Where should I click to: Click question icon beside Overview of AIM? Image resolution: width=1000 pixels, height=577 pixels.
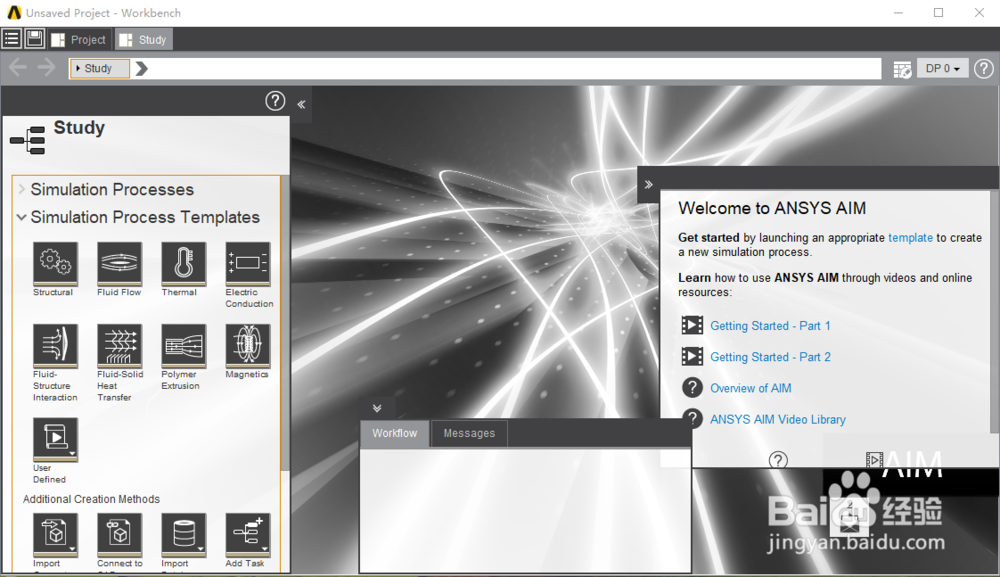[692, 388]
